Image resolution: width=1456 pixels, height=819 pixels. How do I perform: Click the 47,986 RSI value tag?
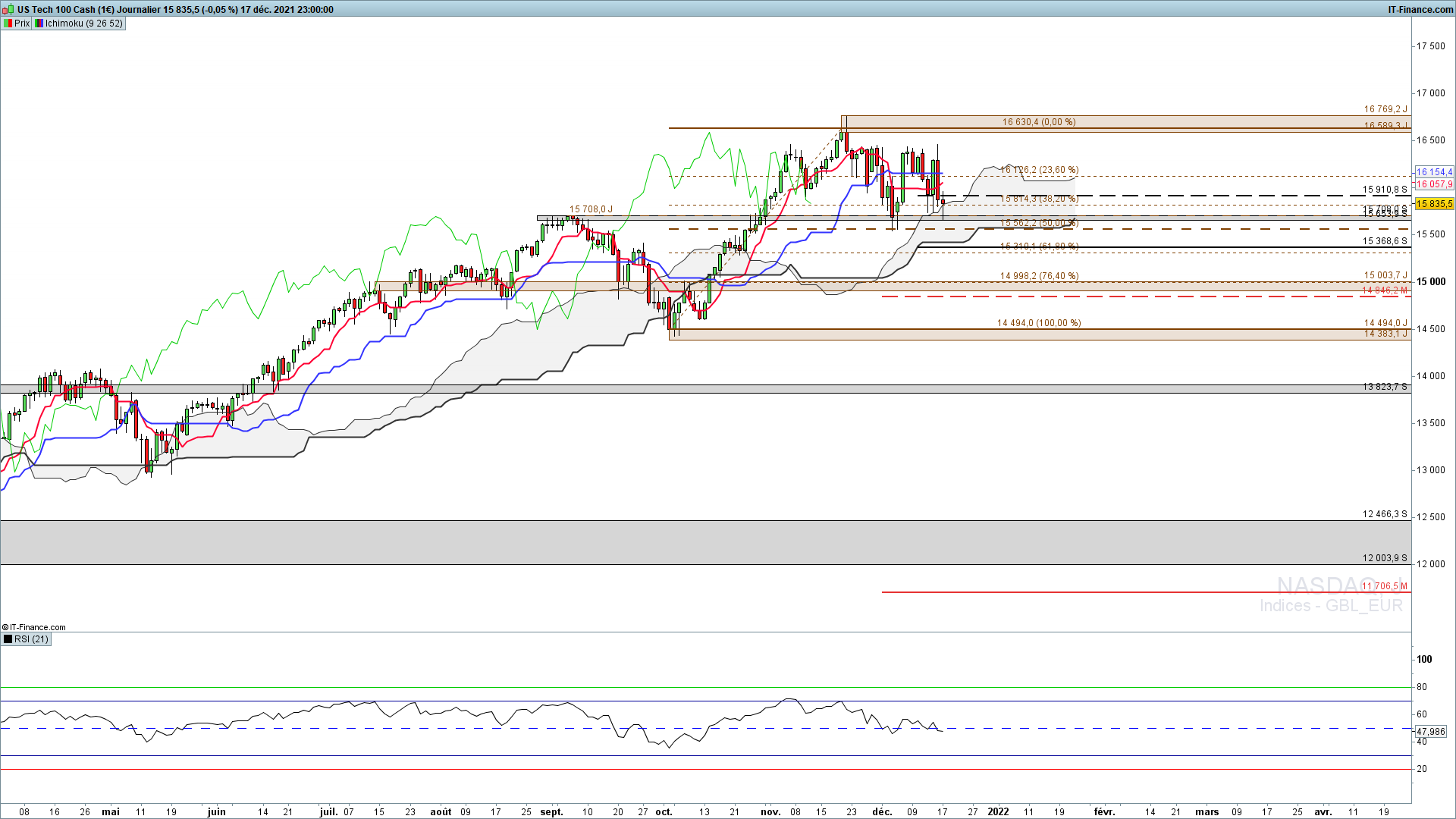pyautogui.click(x=1431, y=732)
